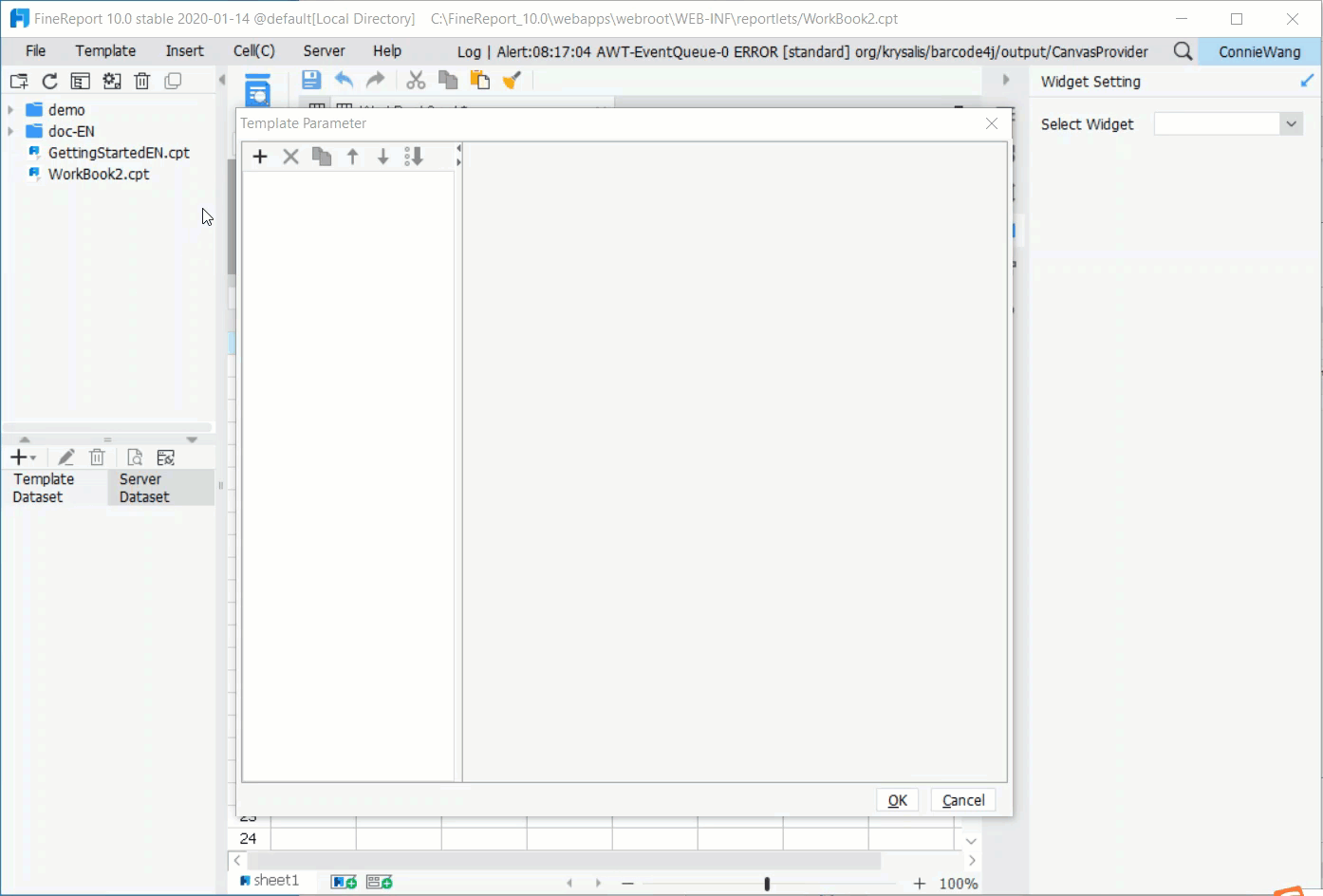Expand the doc-EN folder
Image resolution: width=1323 pixels, height=896 pixels.
click(x=10, y=131)
